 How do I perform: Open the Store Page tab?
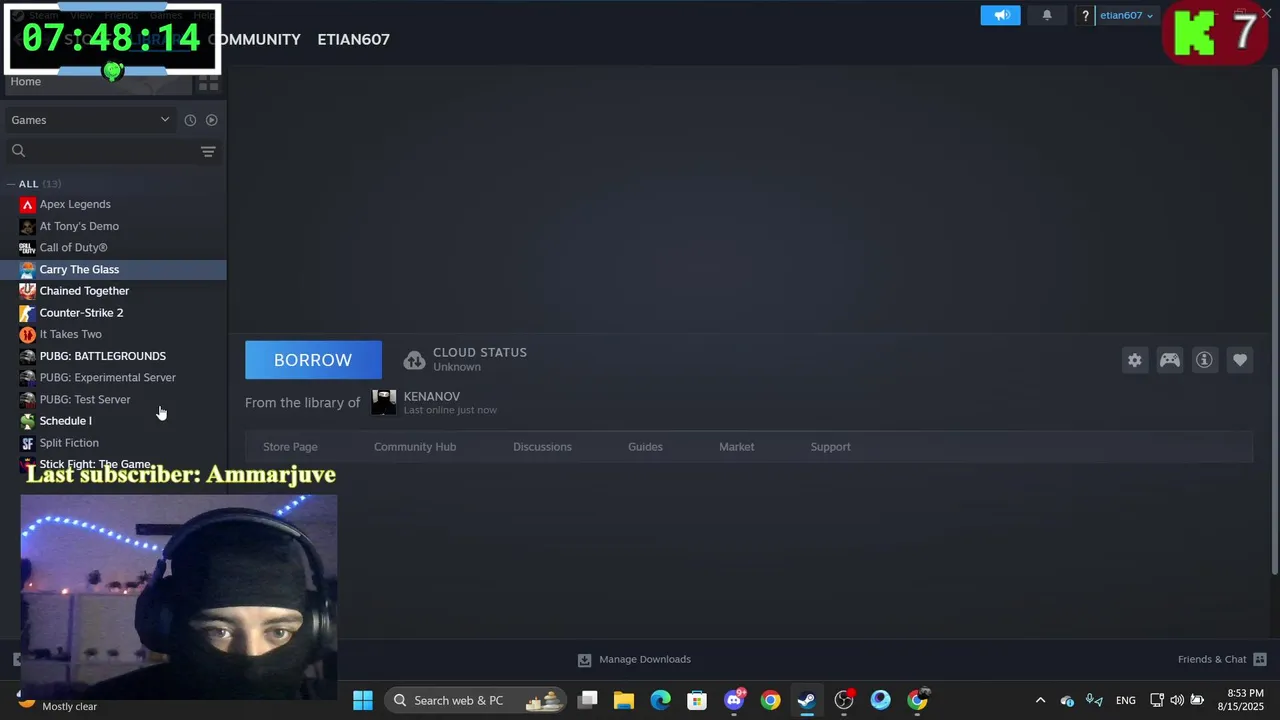[290, 447]
